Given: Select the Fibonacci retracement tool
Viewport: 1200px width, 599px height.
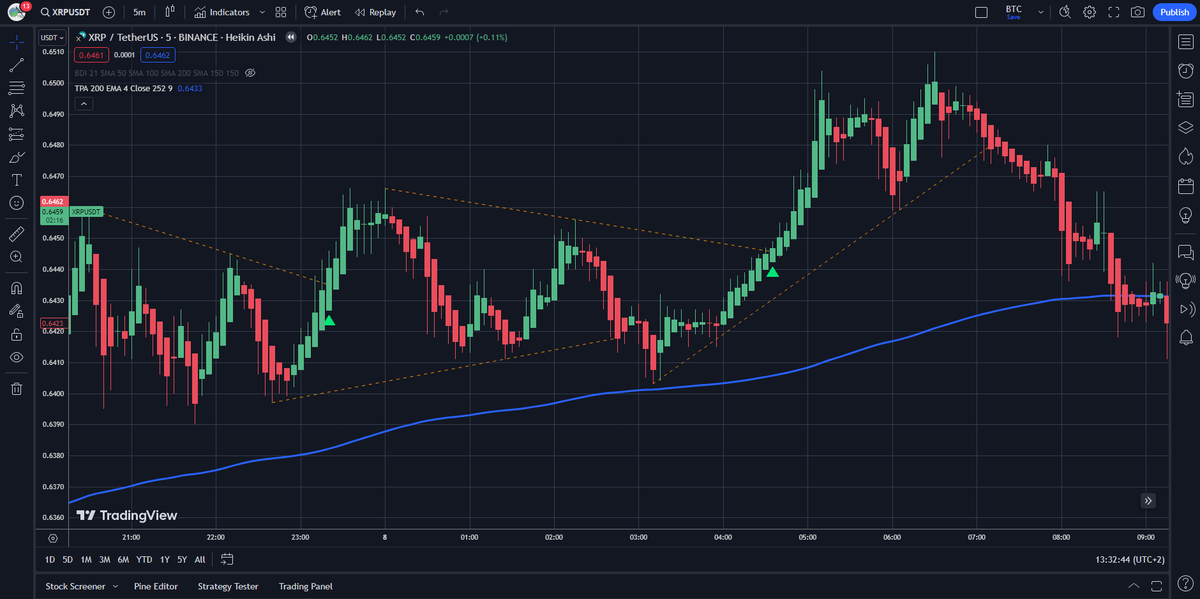Looking at the screenshot, I should click(x=16, y=88).
